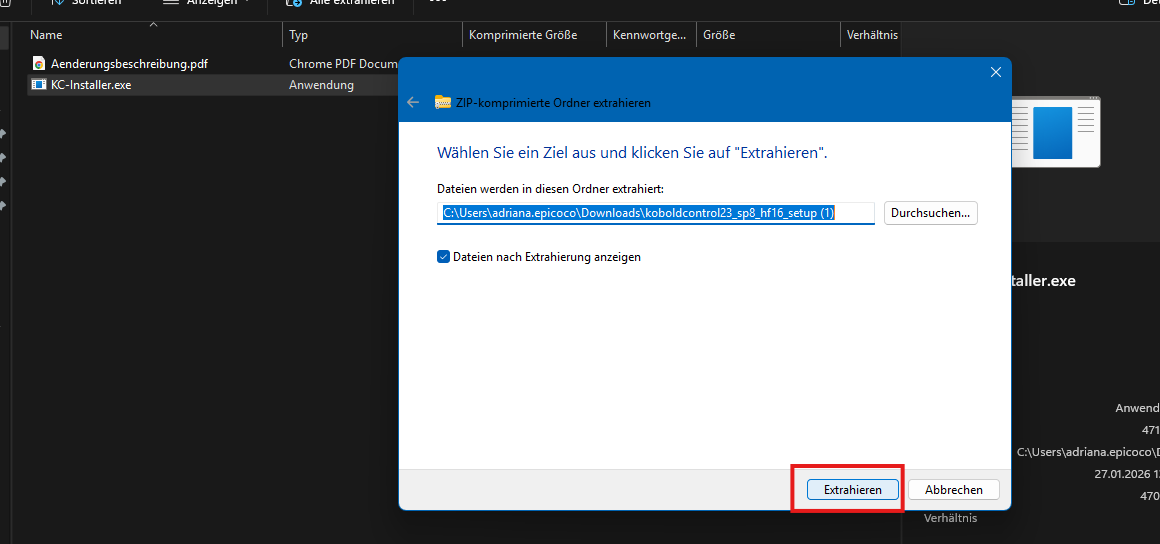The height and width of the screenshot is (544, 1160).
Task: Click the Verhältnis column header
Action: (872, 35)
